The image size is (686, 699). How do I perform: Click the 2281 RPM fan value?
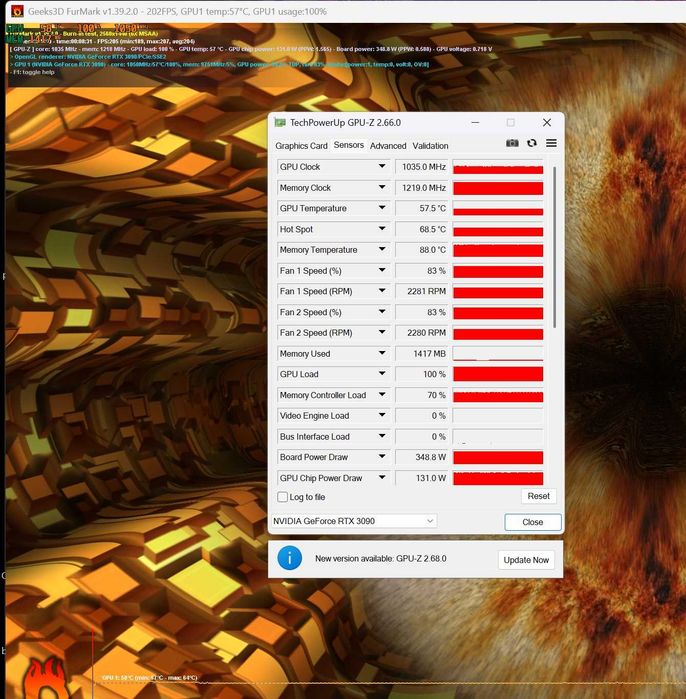pos(421,291)
